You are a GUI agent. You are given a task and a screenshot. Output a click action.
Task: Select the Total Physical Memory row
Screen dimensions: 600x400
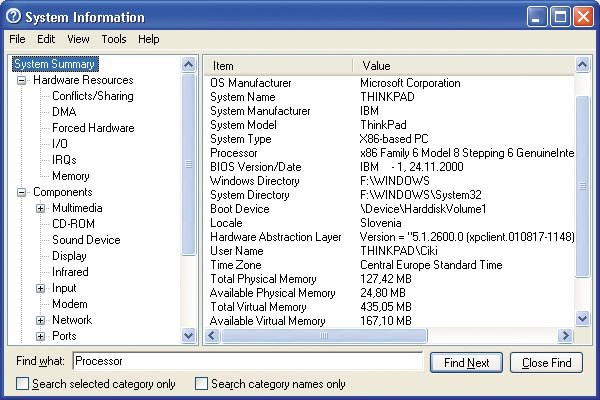[390, 279]
